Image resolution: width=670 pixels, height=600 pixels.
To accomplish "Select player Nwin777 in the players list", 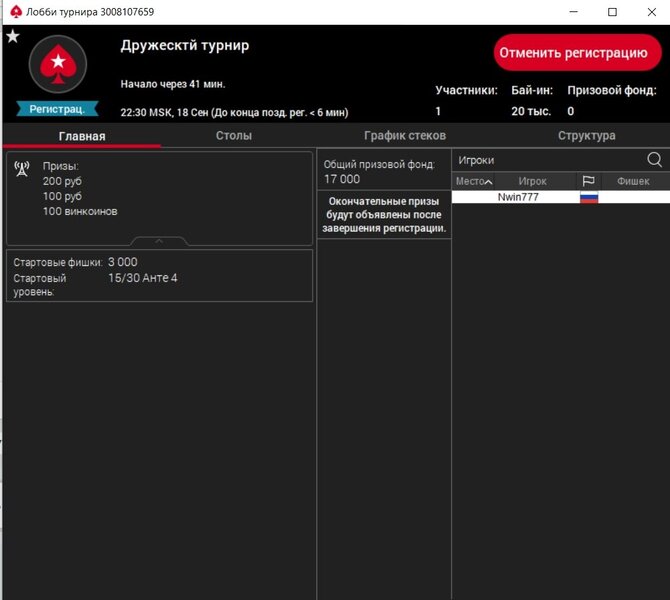I will tap(518, 197).
